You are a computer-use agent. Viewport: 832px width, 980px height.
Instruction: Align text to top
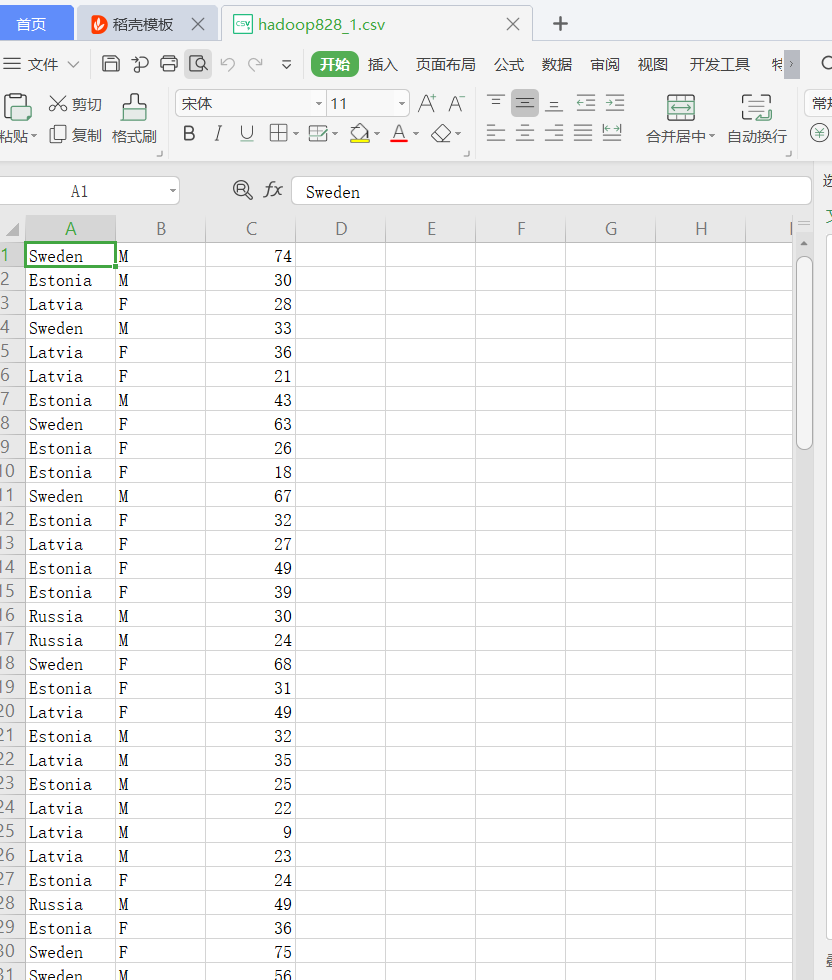[x=496, y=103]
